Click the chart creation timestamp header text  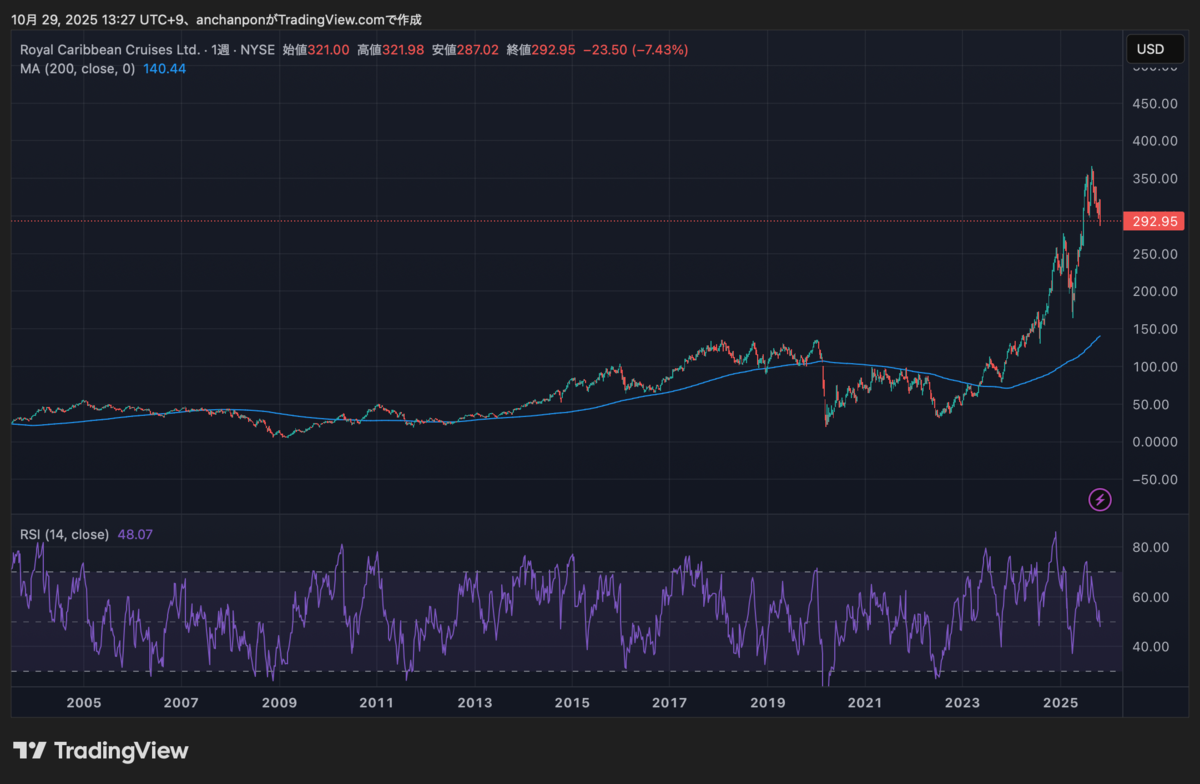(217, 19)
